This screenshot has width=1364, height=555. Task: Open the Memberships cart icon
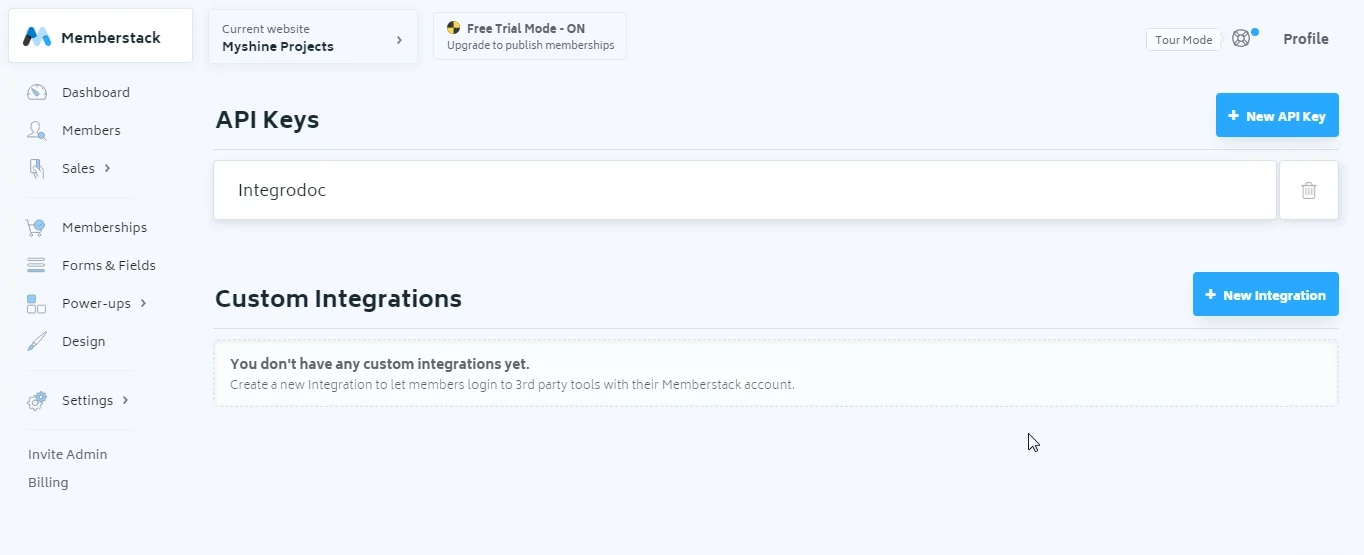point(36,227)
